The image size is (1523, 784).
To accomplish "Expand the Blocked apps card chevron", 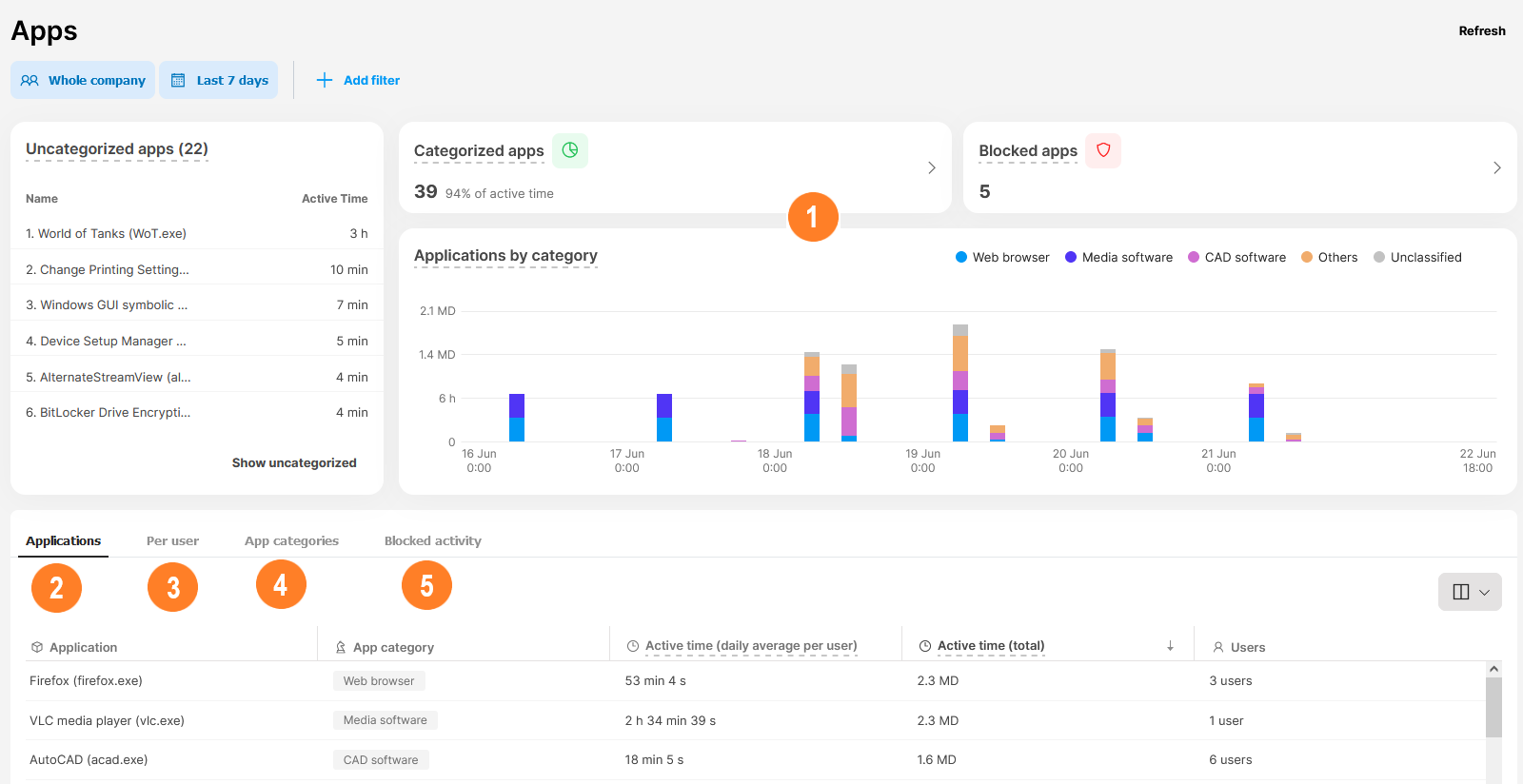I will [1496, 167].
